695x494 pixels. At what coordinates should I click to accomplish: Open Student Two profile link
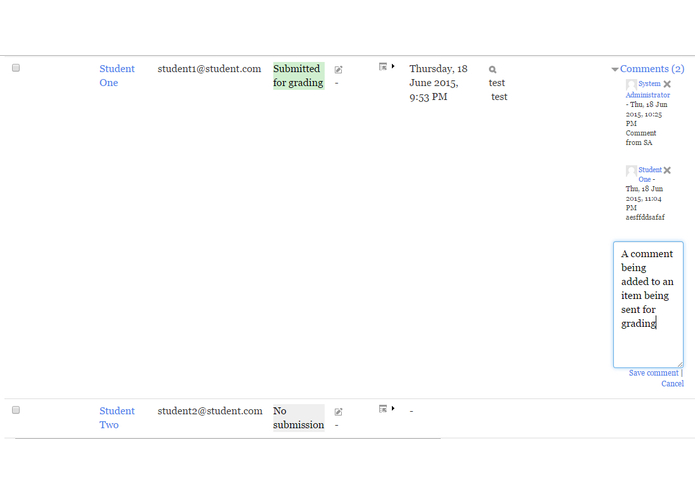tap(117, 418)
